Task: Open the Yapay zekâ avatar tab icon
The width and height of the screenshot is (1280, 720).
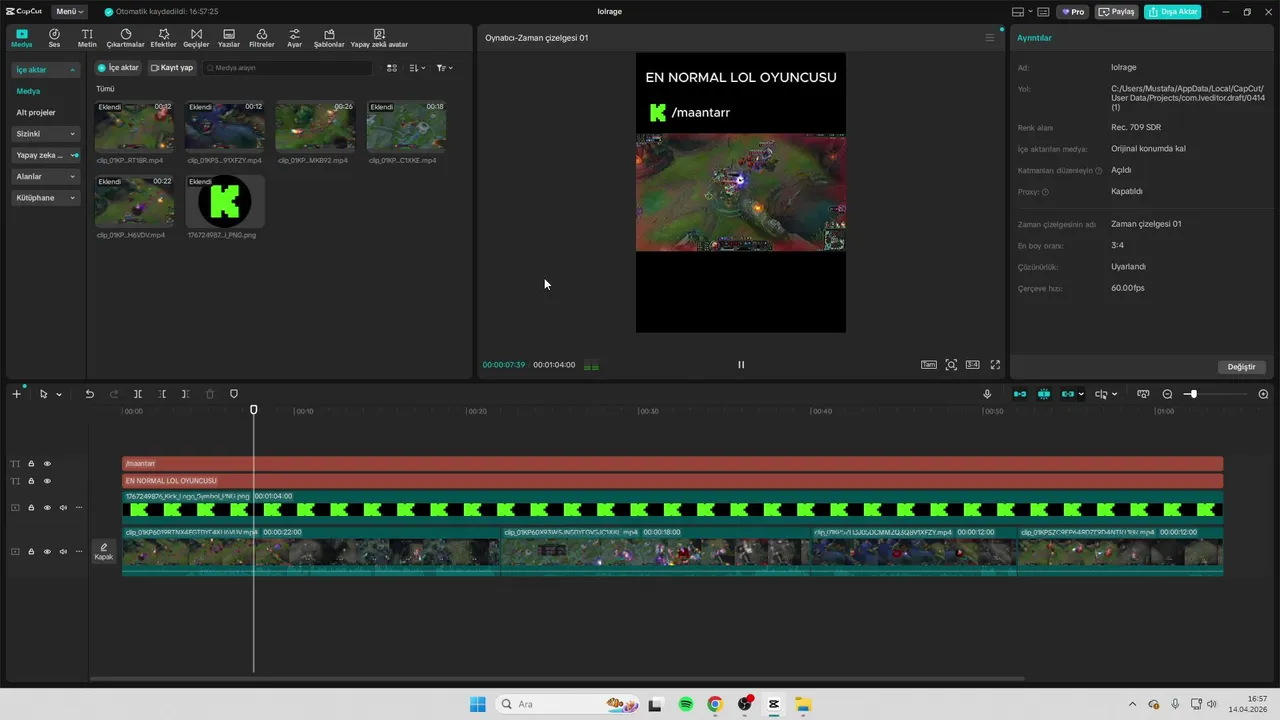Action: (379, 34)
